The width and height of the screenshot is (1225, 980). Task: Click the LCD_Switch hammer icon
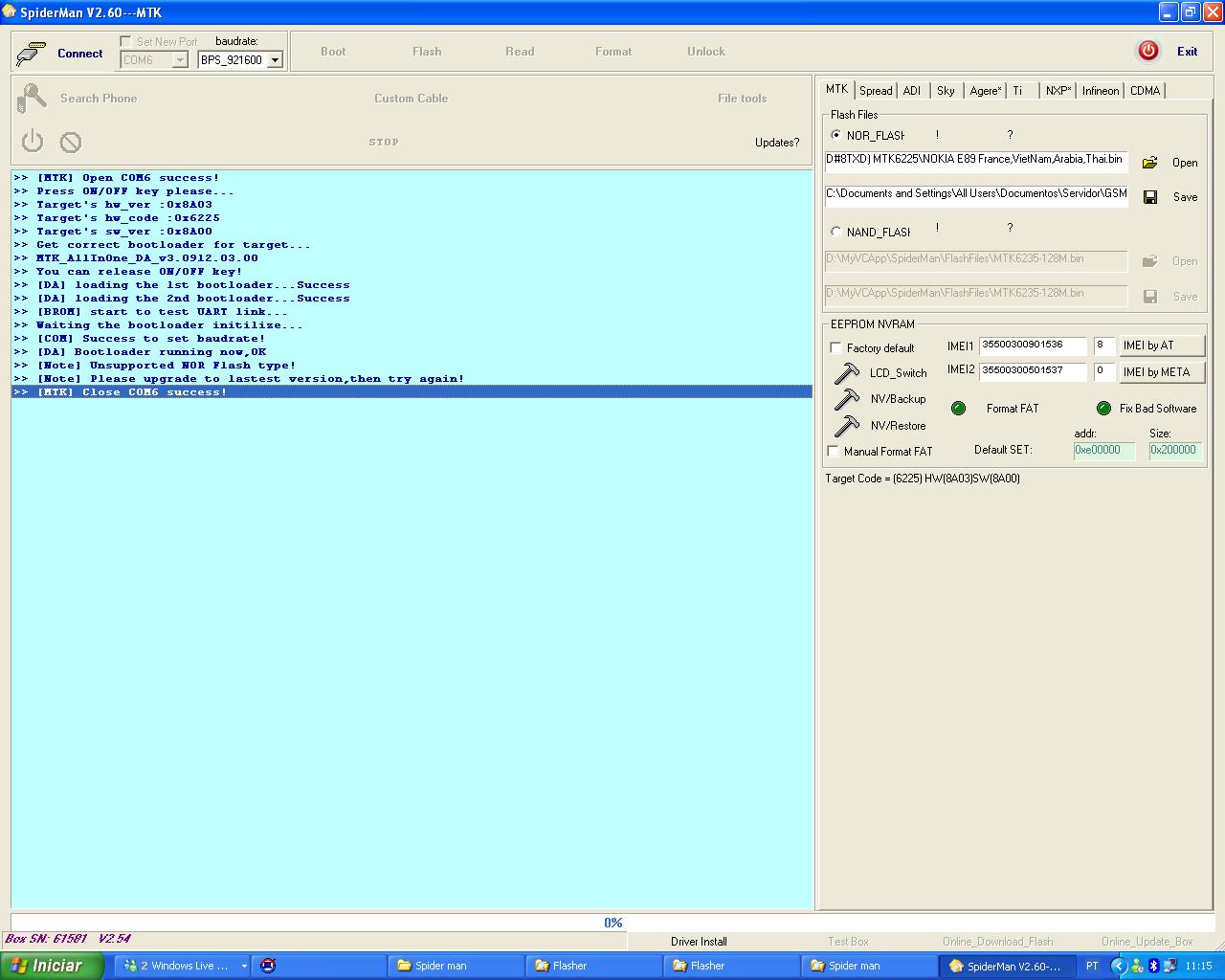click(x=847, y=372)
